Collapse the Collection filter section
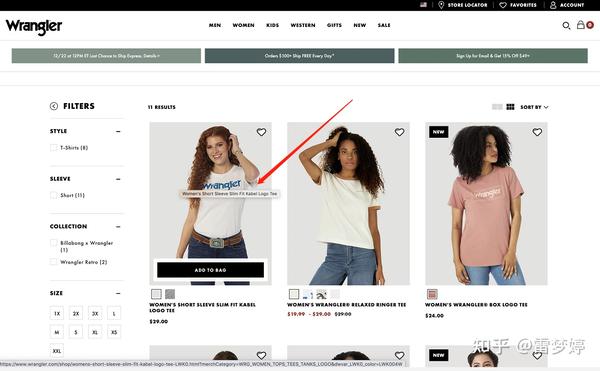 coord(118,226)
